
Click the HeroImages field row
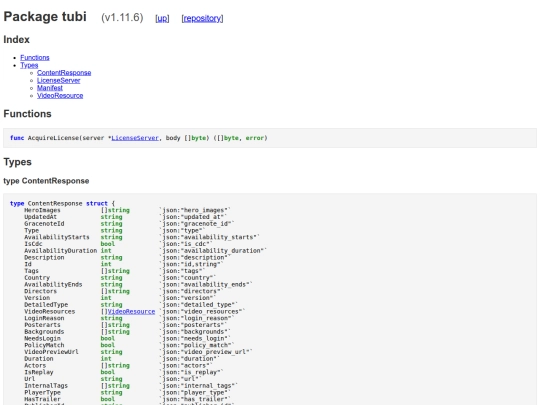pos(127,210)
